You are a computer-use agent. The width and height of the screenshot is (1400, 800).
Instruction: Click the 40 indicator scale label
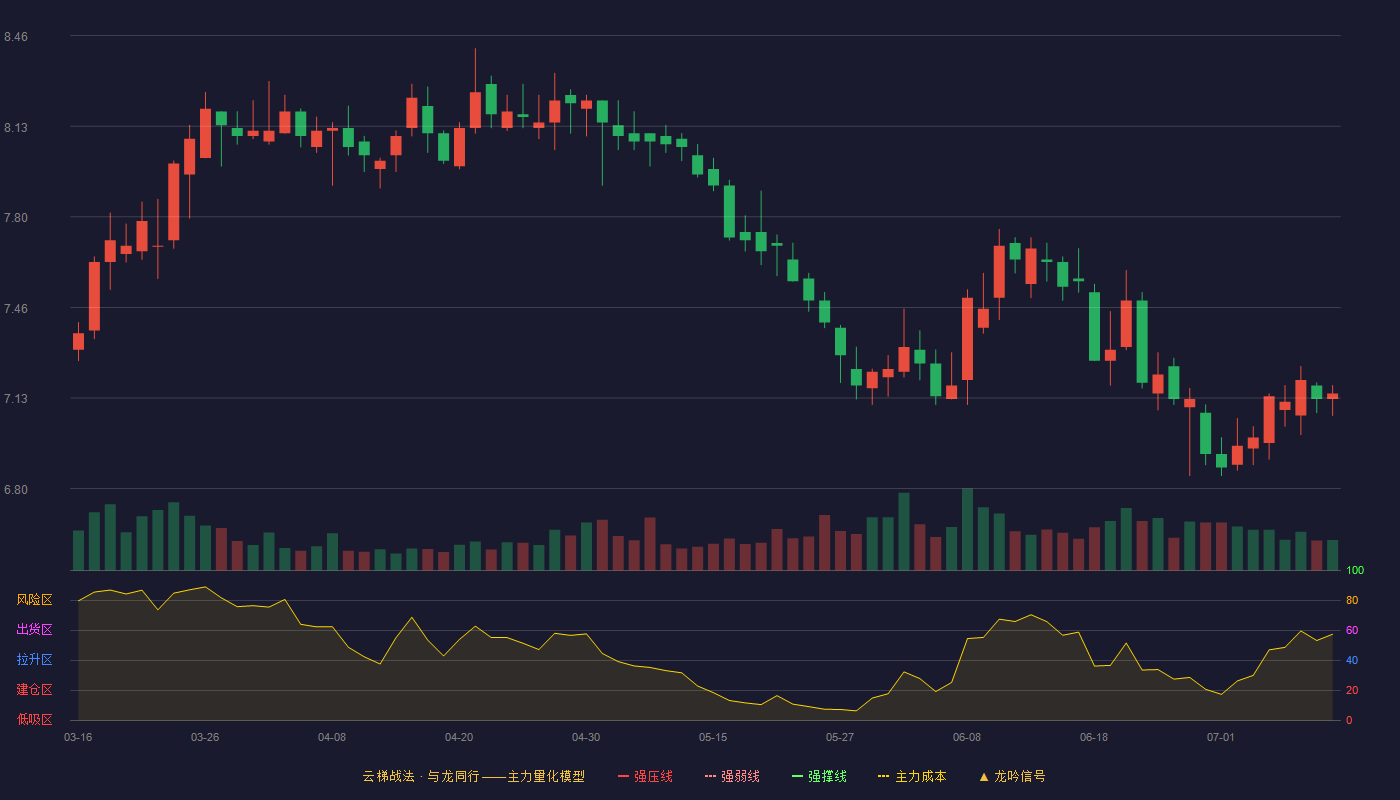click(1352, 660)
